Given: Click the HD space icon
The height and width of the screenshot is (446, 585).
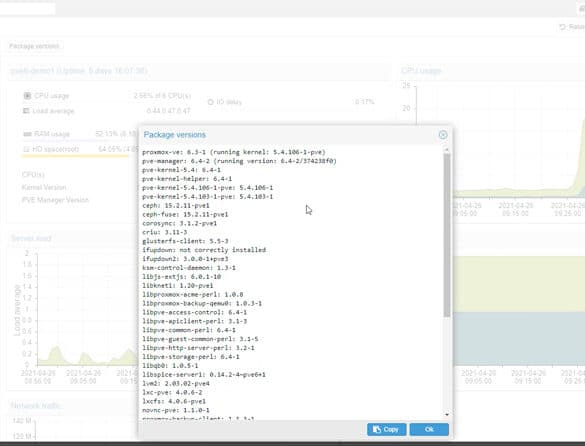Looking at the screenshot, I should click(x=26, y=149).
